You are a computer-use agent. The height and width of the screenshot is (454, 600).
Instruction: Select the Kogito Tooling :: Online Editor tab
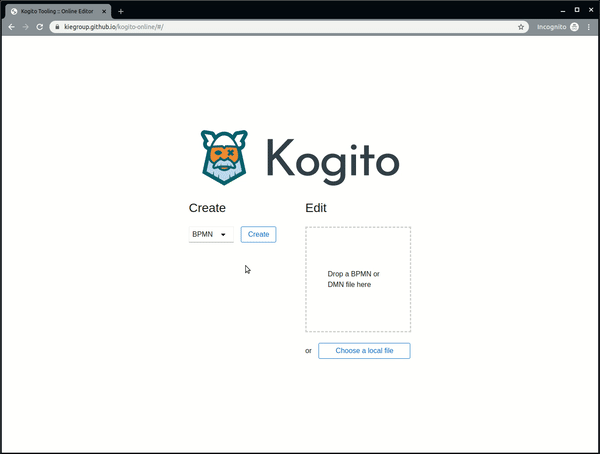point(58,11)
